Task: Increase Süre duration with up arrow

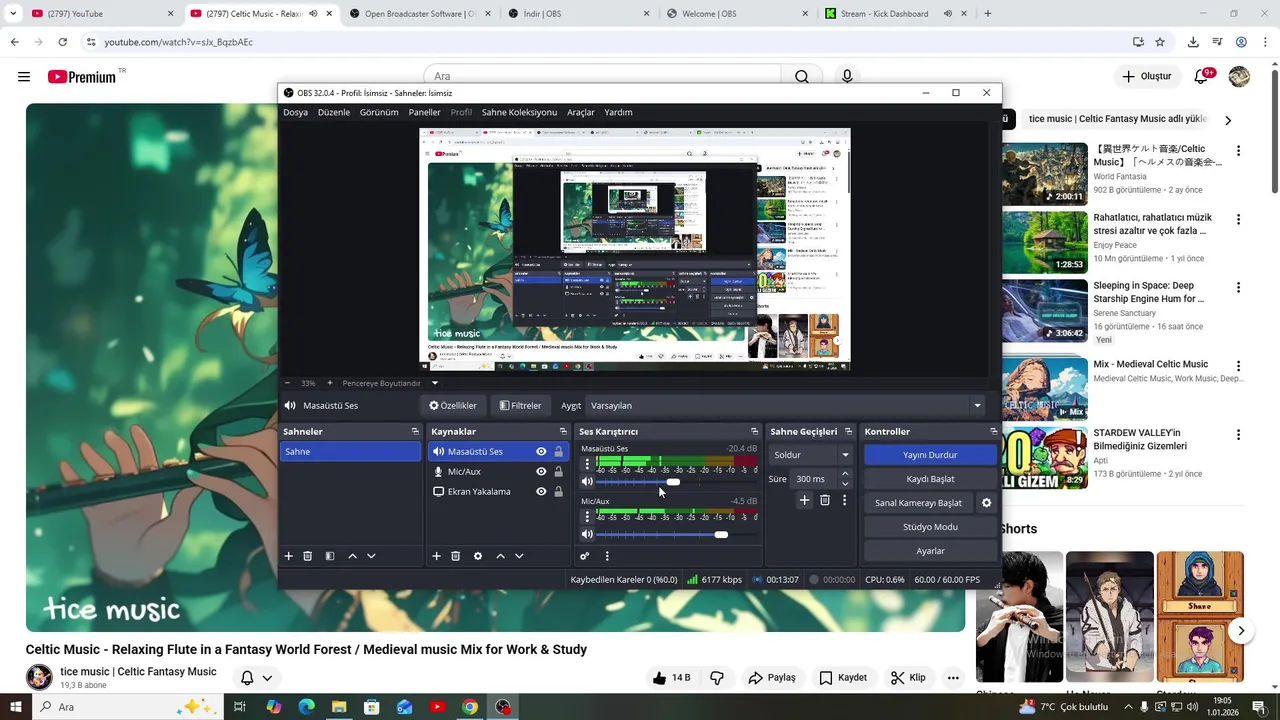Action: click(x=845, y=474)
